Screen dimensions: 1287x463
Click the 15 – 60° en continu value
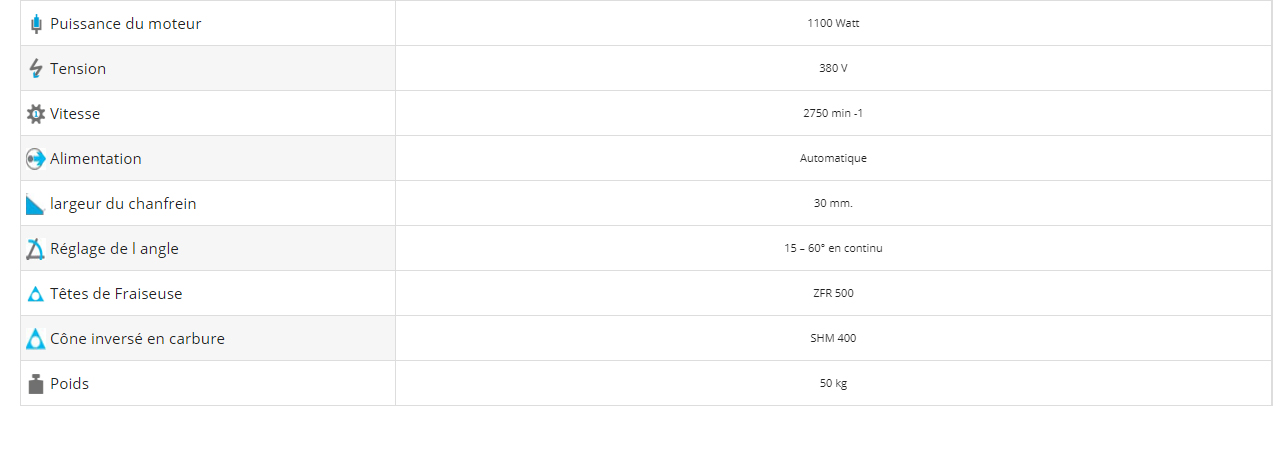pos(833,248)
